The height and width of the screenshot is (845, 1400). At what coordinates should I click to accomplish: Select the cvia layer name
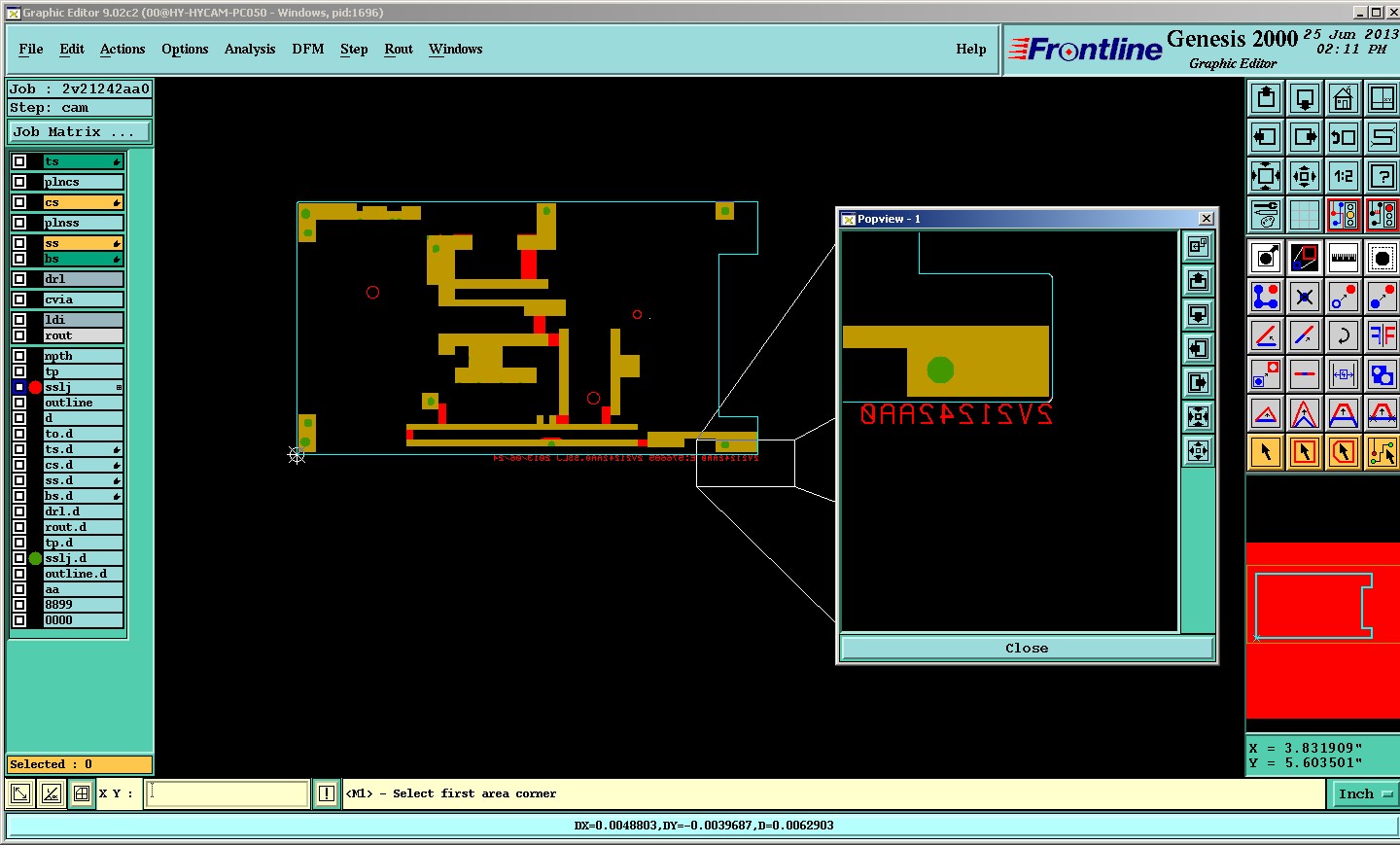[x=83, y=299]
